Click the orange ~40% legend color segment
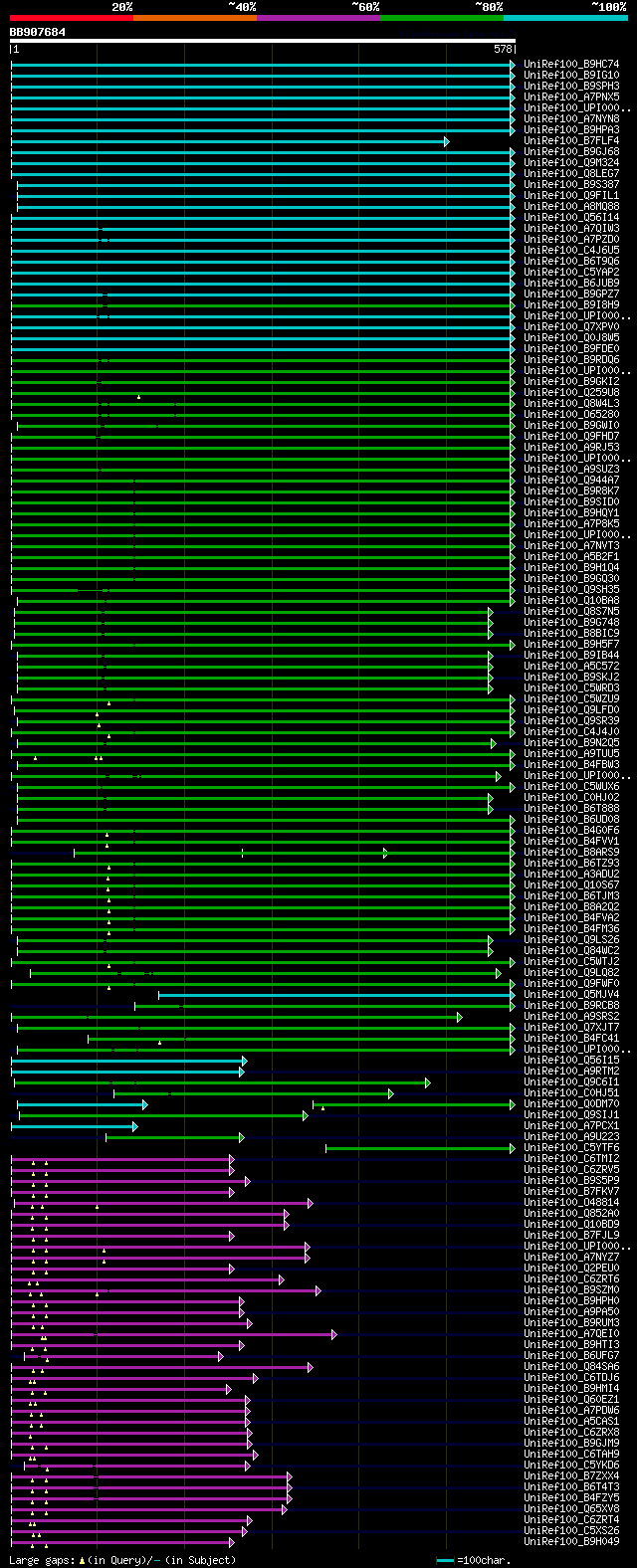Image resolution: width=637 pixels, height=1568 pixels. click(194, 18)
